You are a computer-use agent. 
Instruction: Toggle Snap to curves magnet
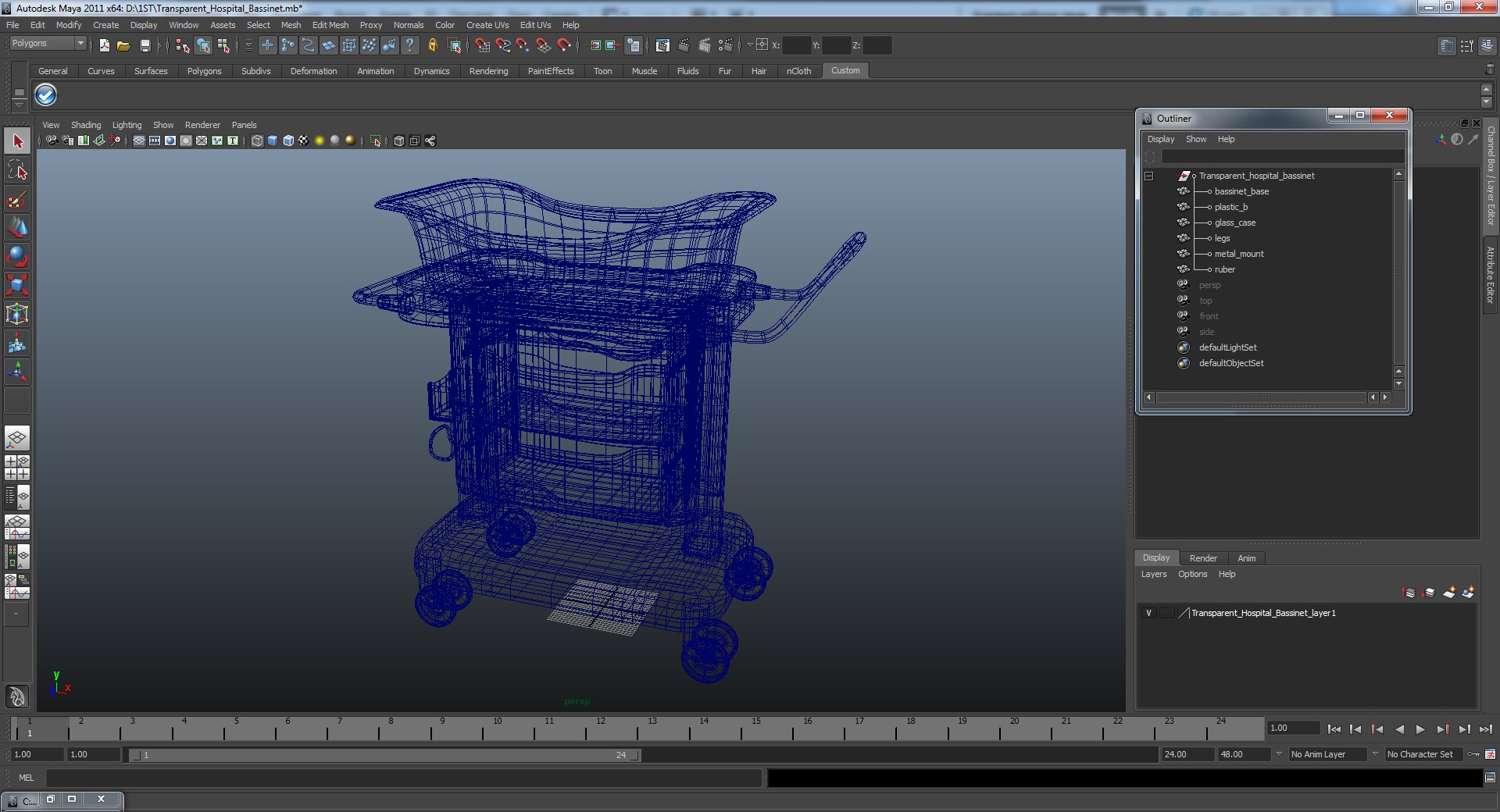click(502, 46)
